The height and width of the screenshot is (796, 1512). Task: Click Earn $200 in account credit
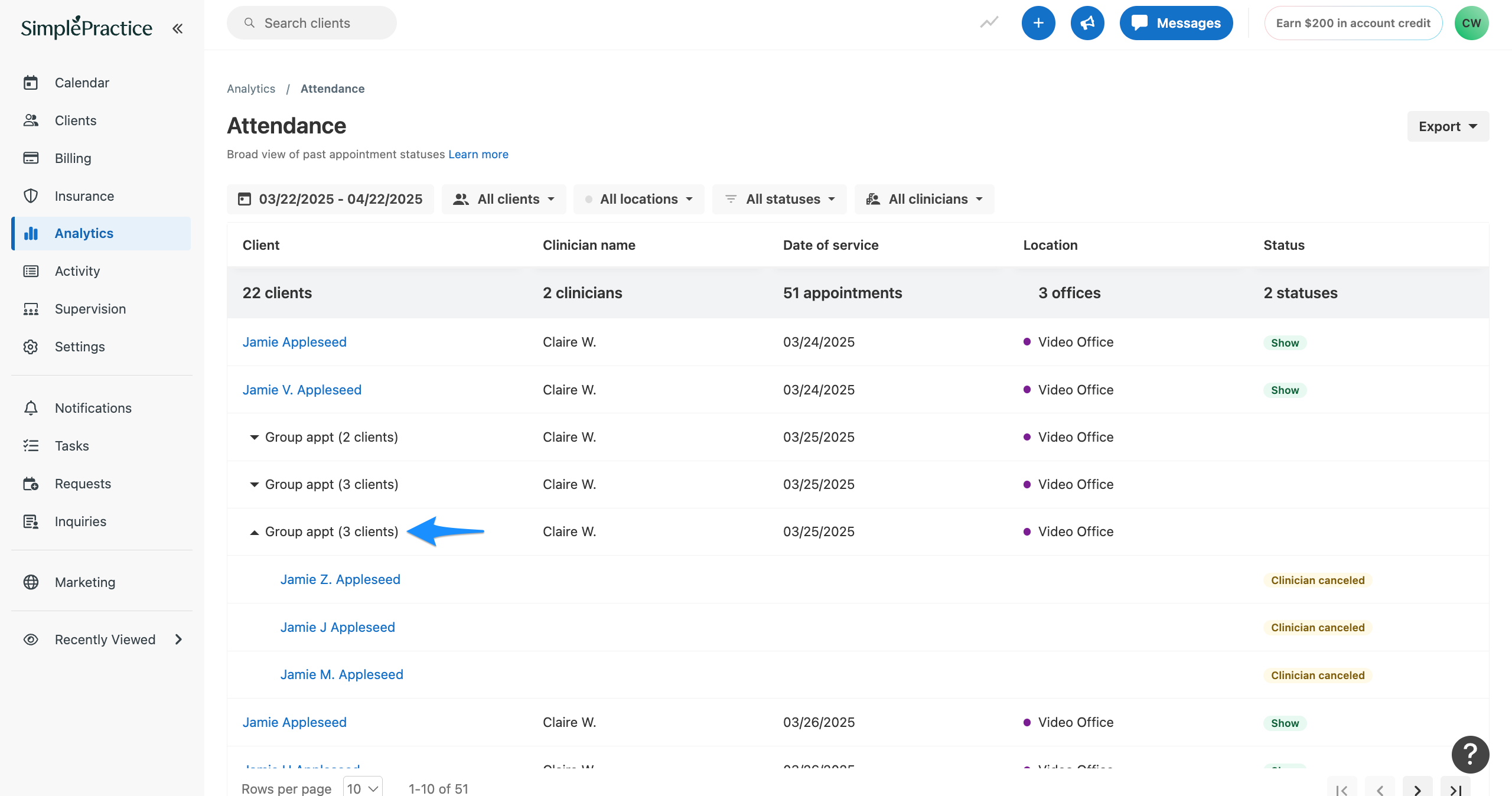1353,23
